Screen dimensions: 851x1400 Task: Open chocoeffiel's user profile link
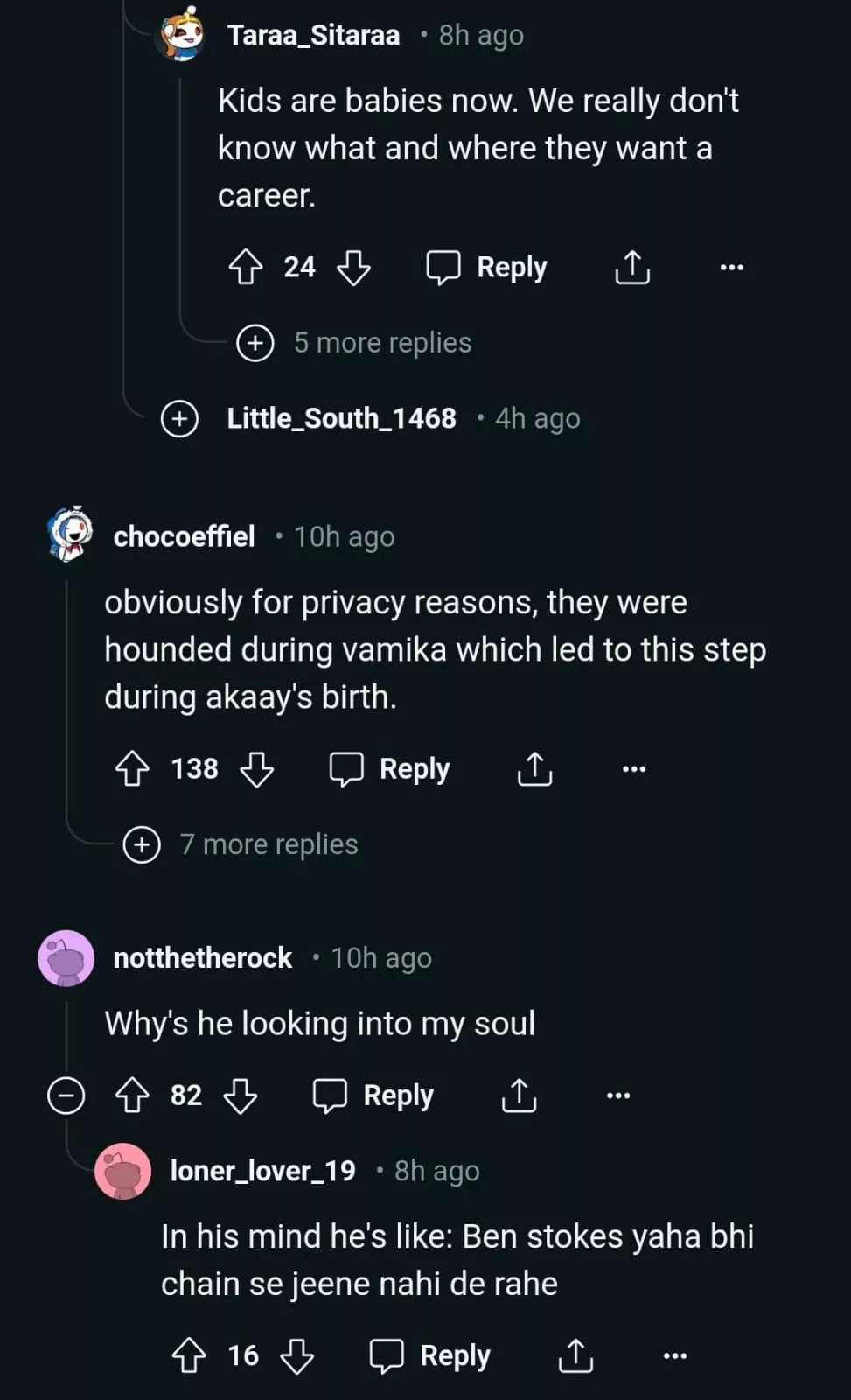point(184,536)
